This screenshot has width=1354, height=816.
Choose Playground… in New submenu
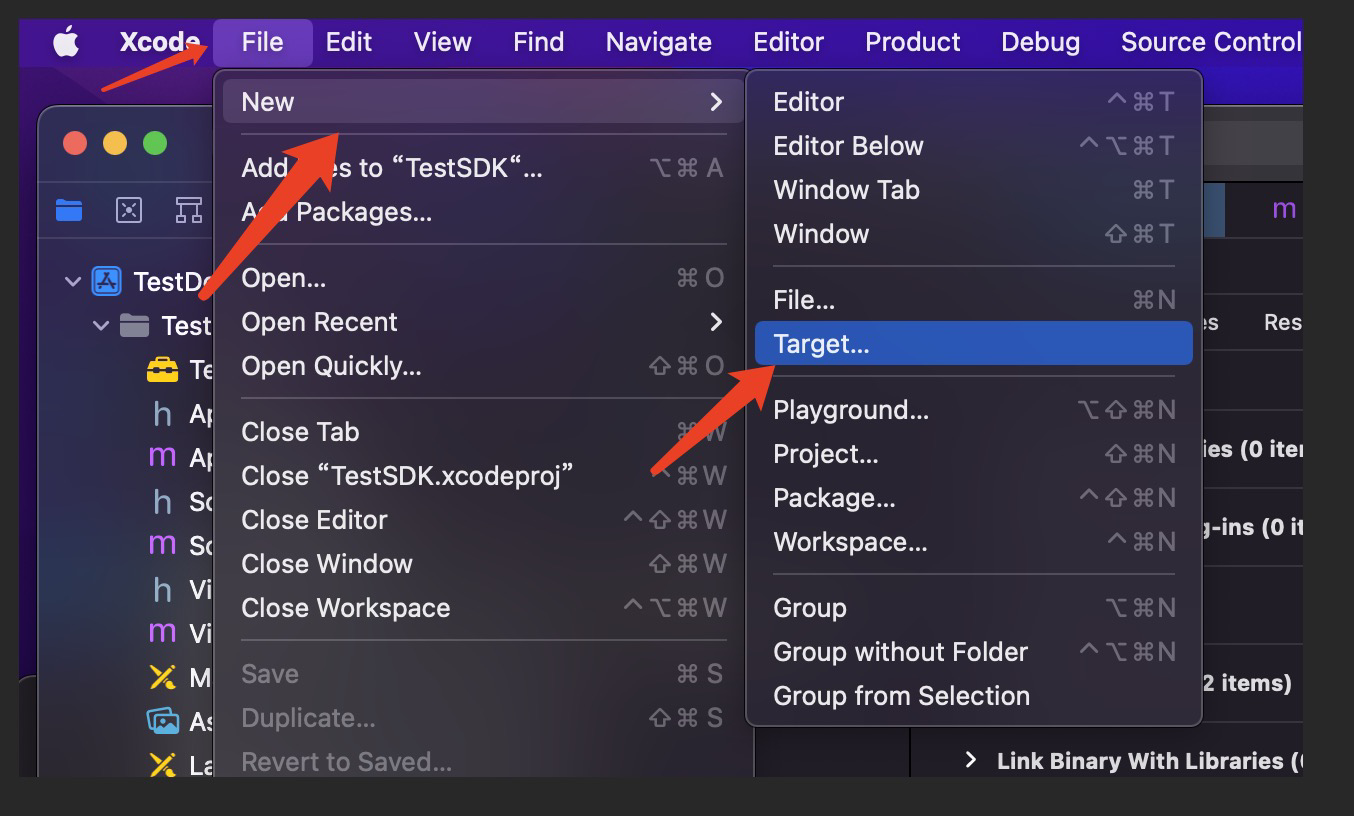tap(974, 410)
